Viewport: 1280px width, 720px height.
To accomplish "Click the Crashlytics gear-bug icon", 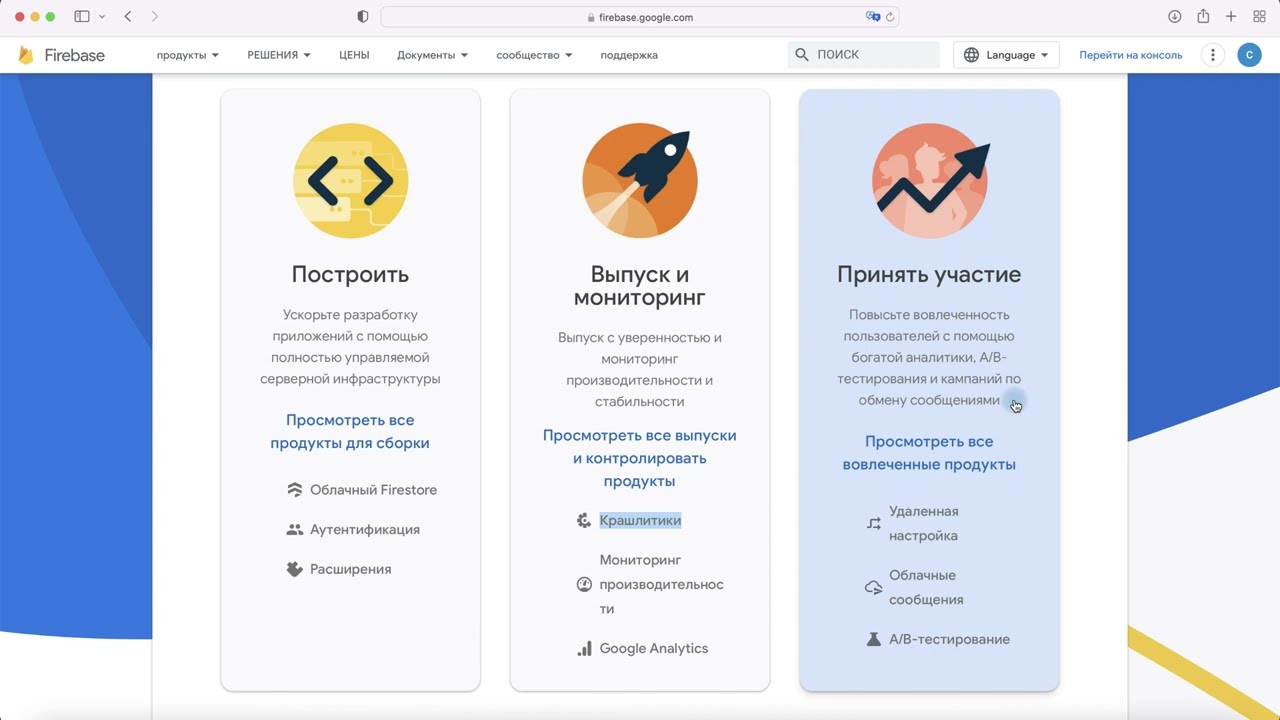I will pos(584,520).
